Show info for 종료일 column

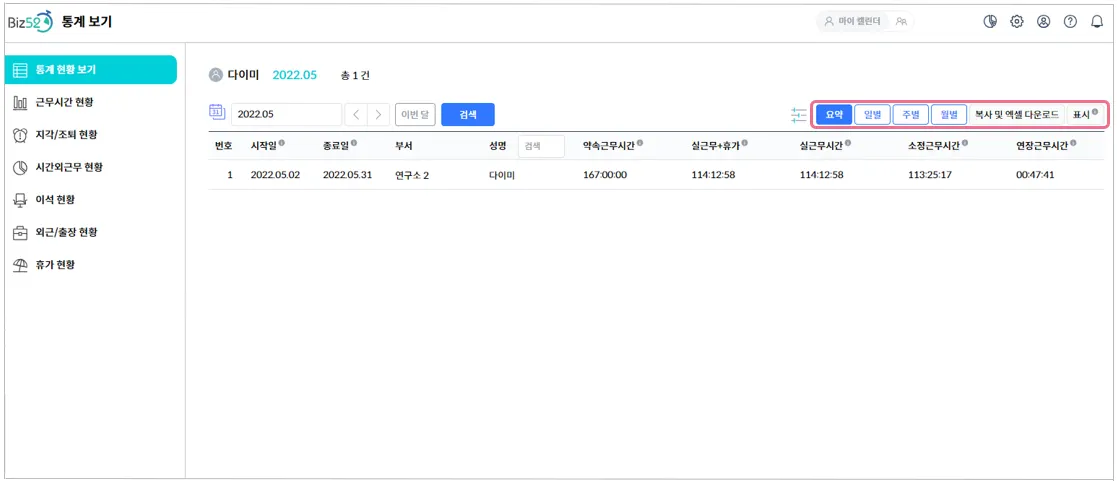pos(354,143)
